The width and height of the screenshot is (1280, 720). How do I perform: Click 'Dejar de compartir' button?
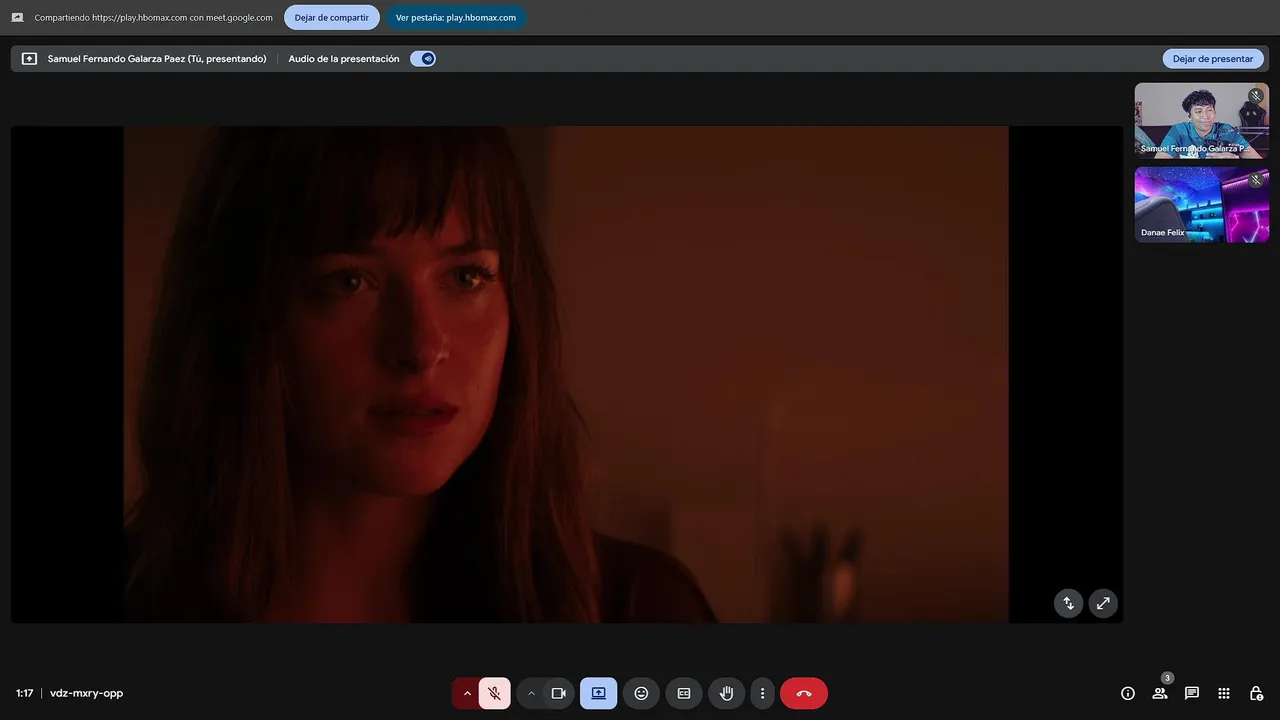click(x=331, y=17)
